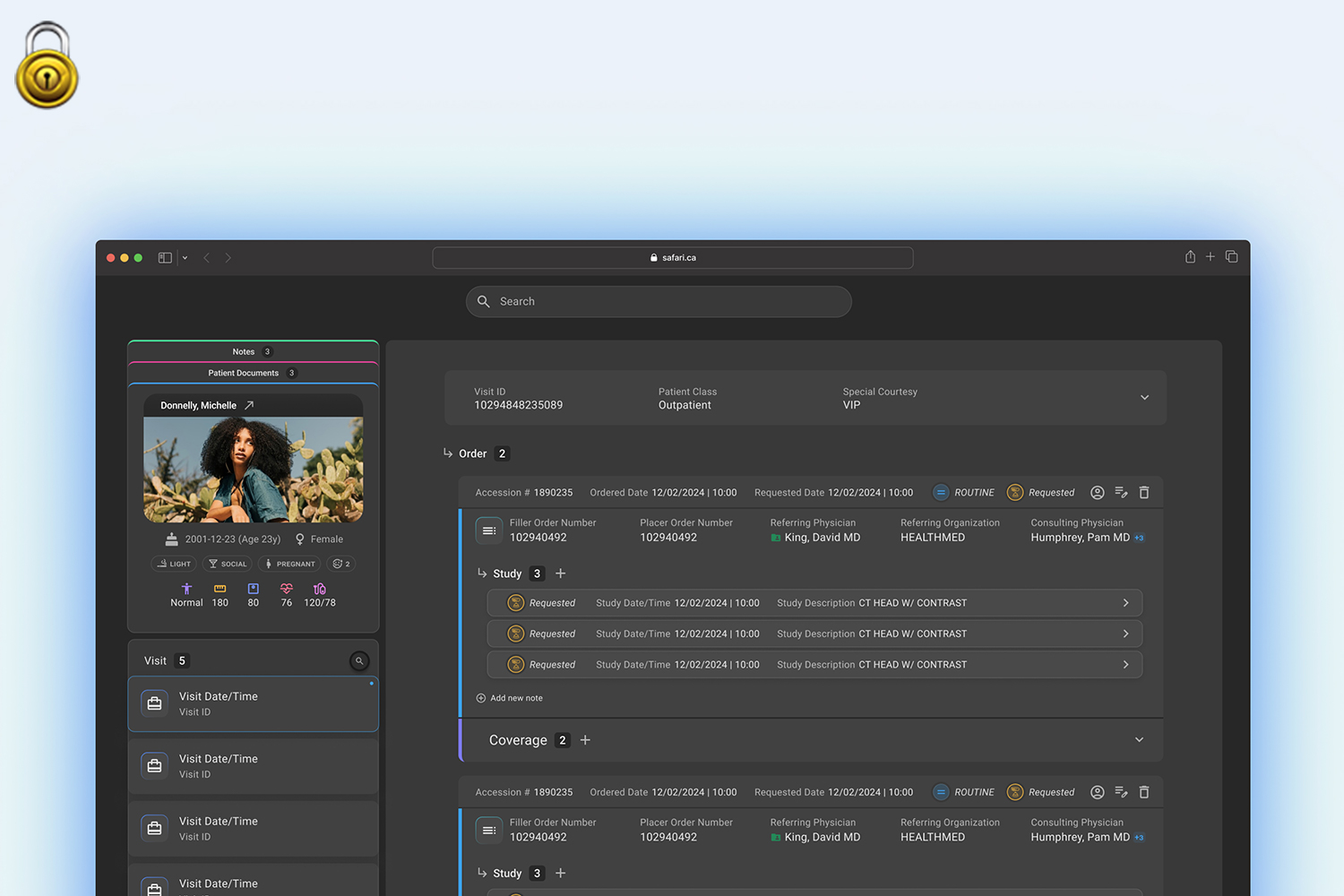Screen dimensions: 1344x896
Task: Open third Requested study row chevron in first order
Action: click(1125, 665)
